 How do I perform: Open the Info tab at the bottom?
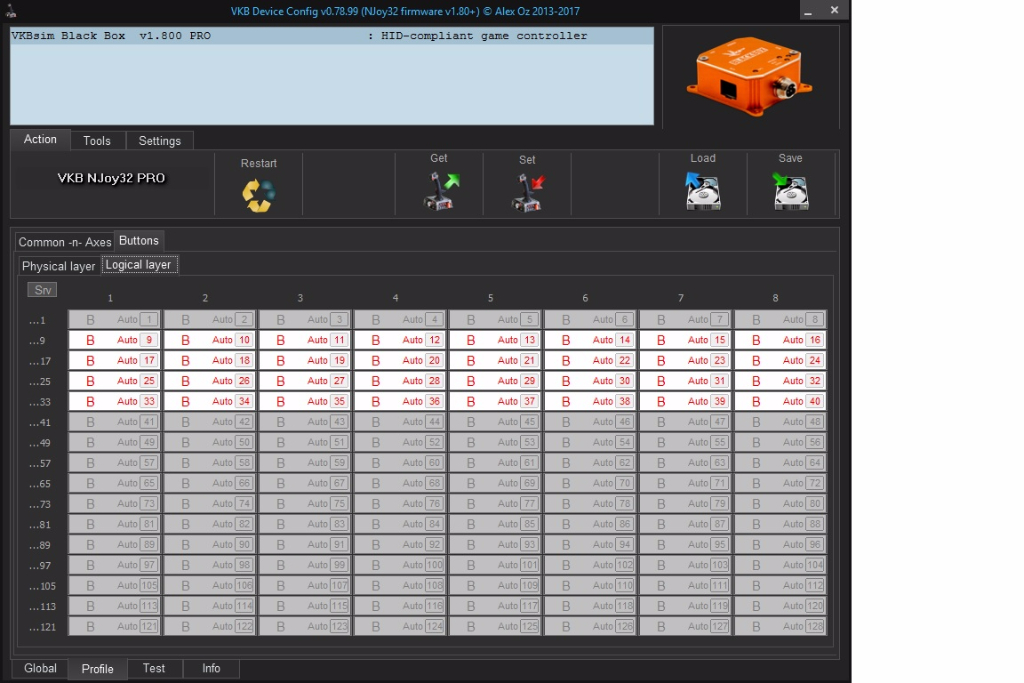[211, 668]
